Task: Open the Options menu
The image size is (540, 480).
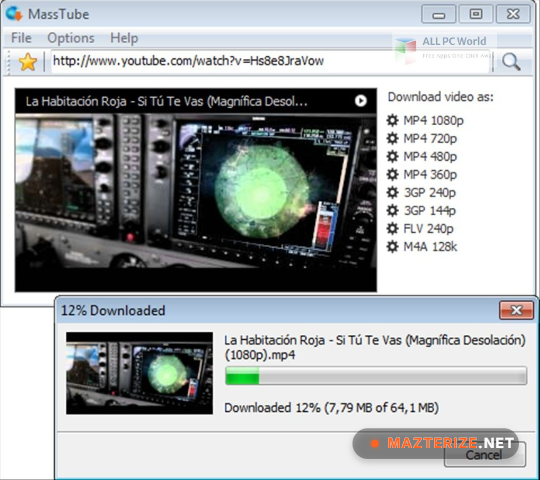Action: tap(71, 38)
